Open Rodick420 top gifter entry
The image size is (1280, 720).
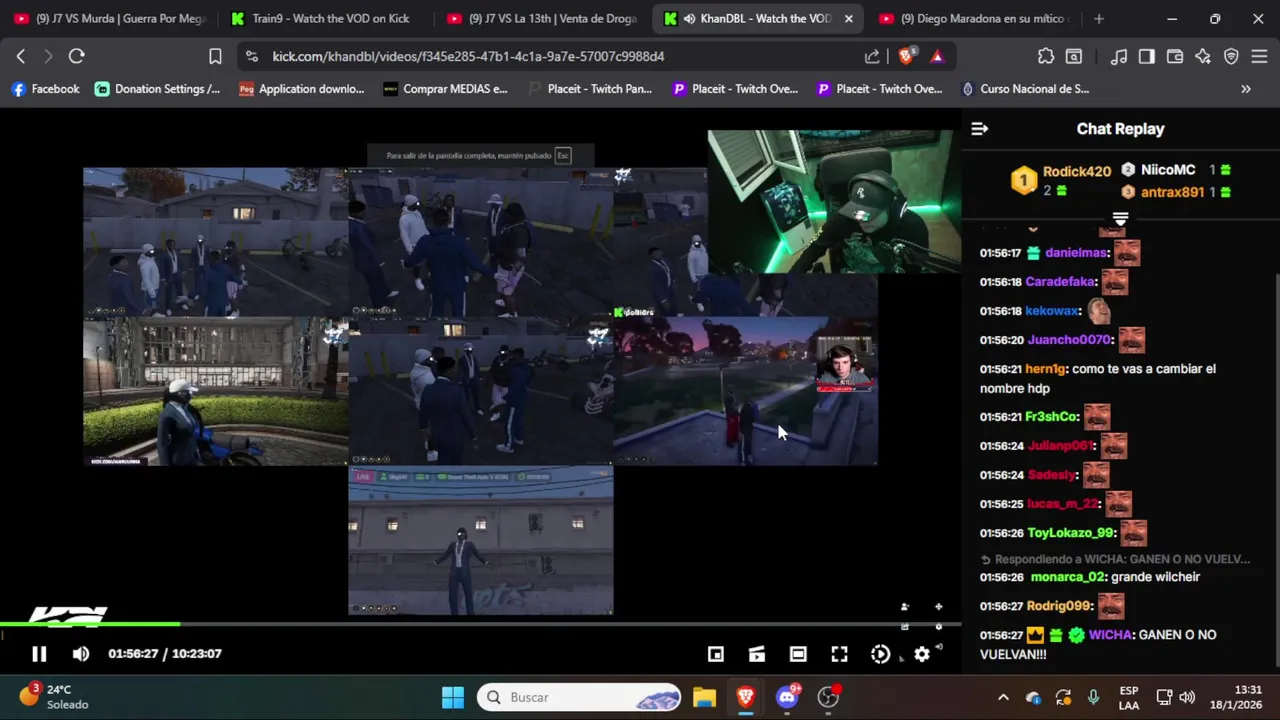click(x=1061, y=180)
